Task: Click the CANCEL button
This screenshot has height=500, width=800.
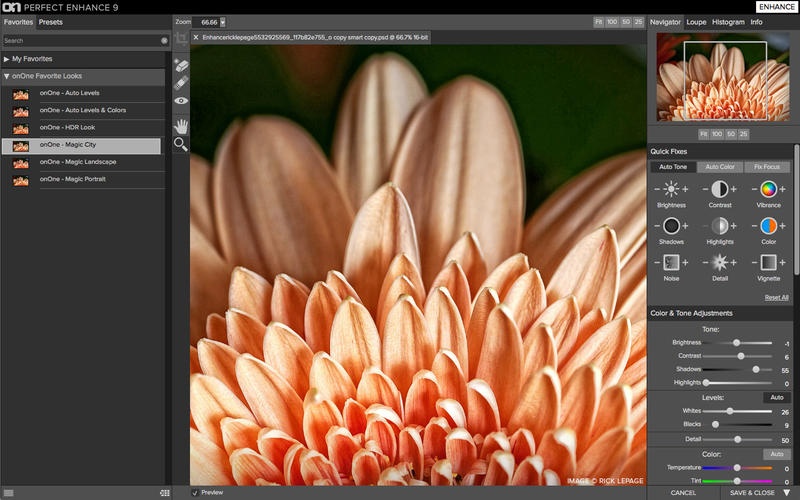Action: point(683,492)
